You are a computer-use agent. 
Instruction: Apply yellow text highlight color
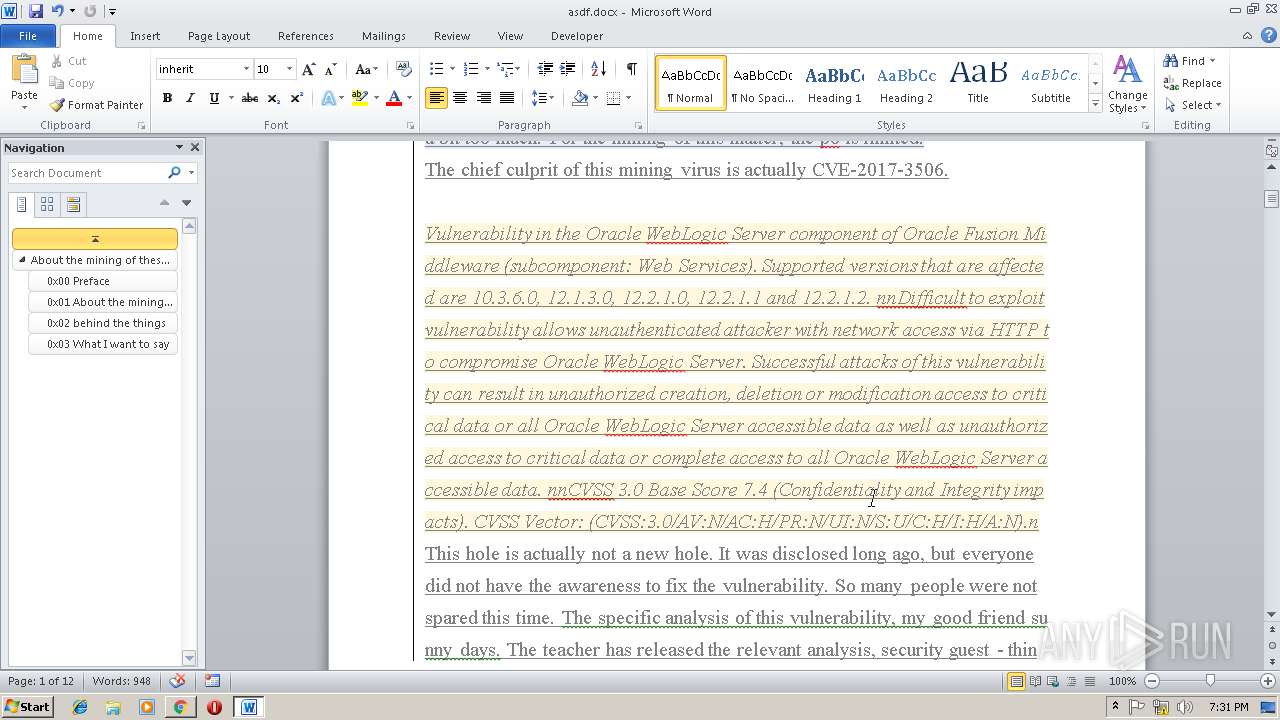[360, 98]
